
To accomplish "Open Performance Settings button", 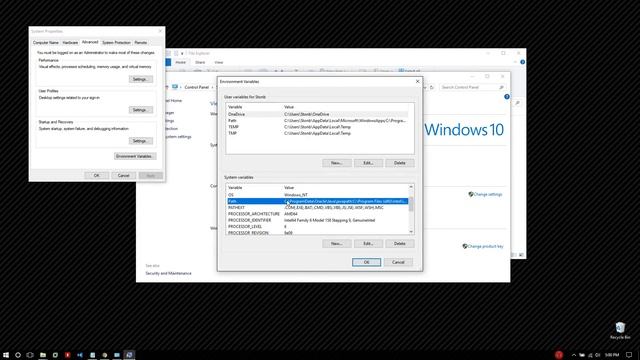I will click(141, 79).
